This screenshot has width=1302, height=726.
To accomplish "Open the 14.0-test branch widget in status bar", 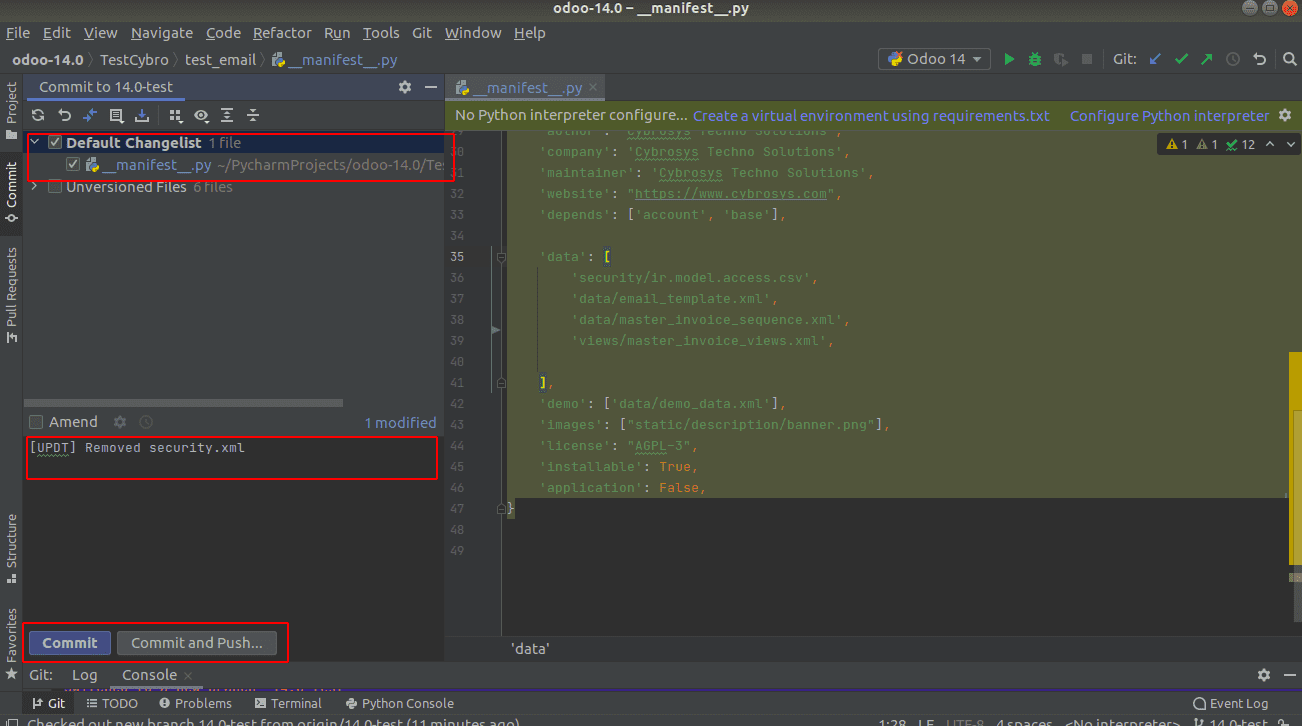I will (x=1233, y=721).
